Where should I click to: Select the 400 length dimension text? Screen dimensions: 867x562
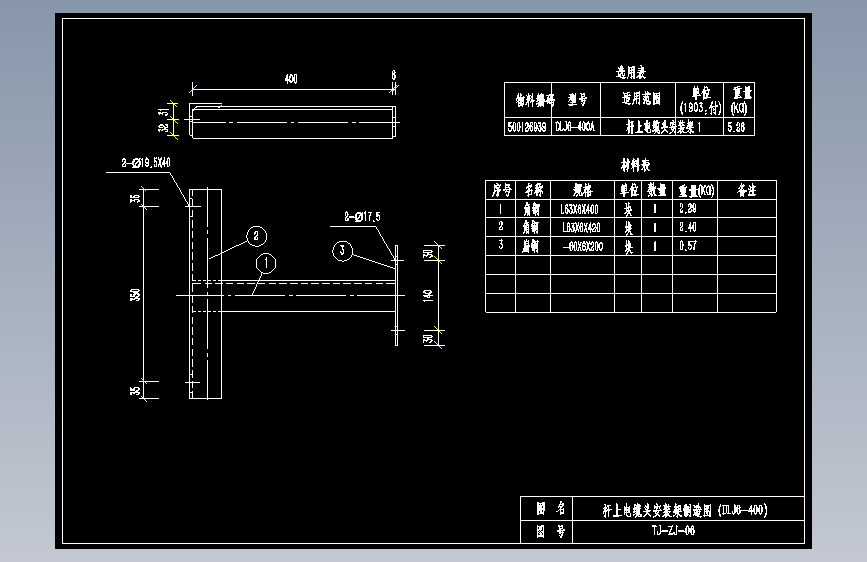tap(291, 79)
